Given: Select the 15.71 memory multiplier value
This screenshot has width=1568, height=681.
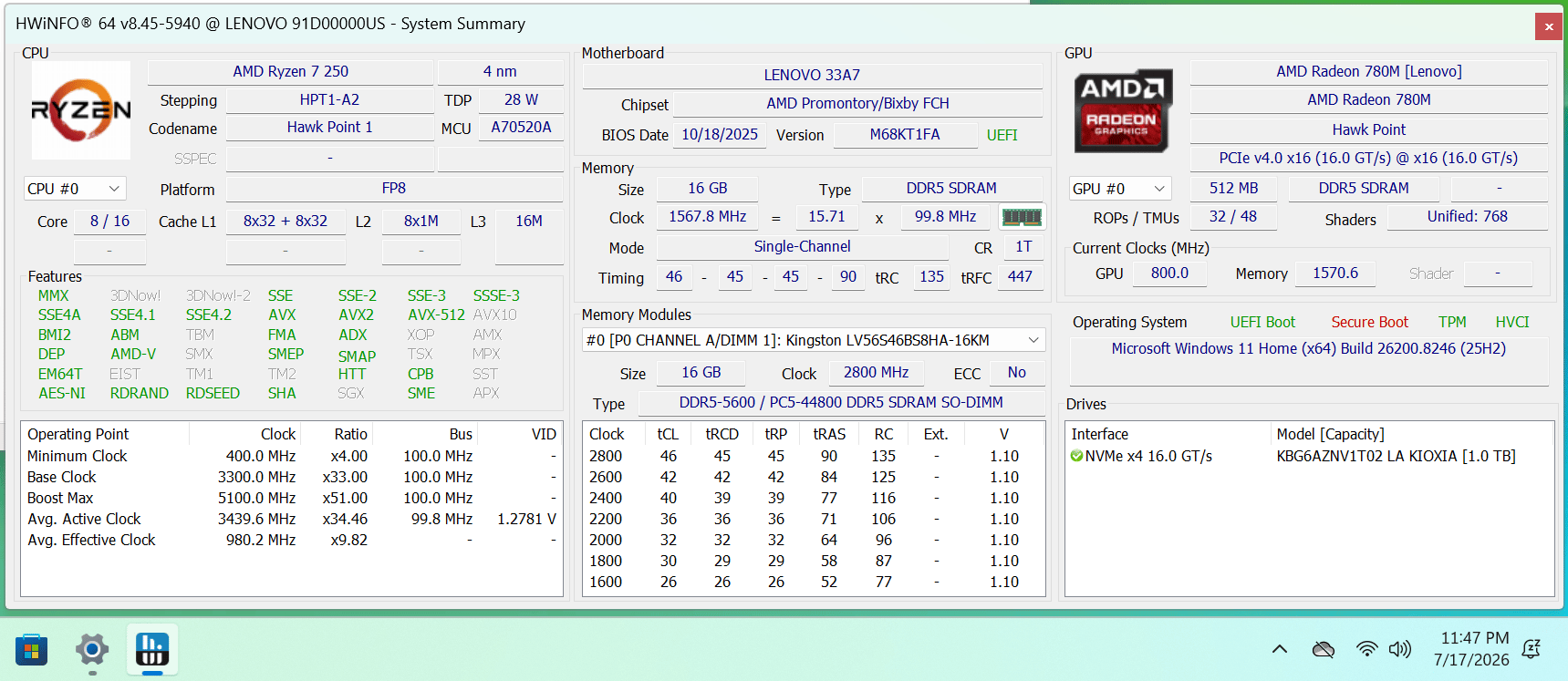Looking at the screenshot, I should (826, 216).
